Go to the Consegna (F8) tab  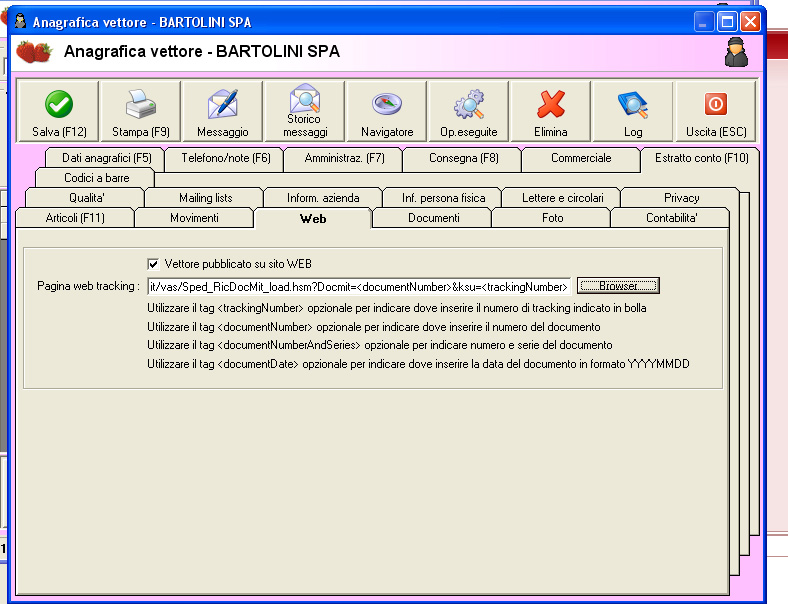[x=463, y=158]
